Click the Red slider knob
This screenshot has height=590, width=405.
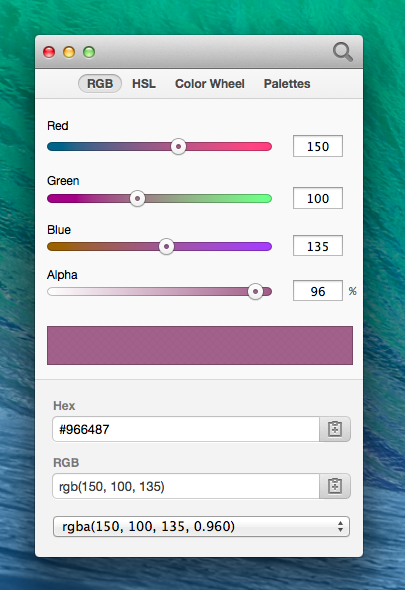(x=178, y=146)
